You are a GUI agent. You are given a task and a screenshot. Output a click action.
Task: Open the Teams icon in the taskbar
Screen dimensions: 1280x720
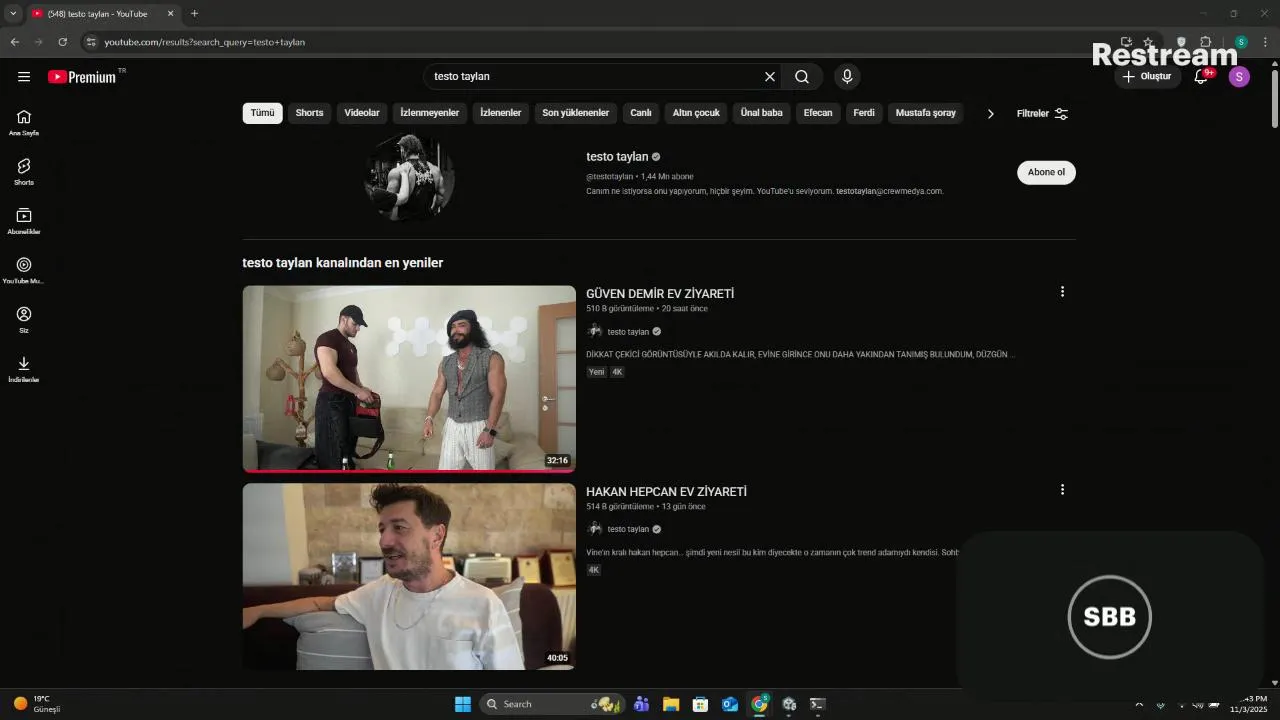click(x=641, y=704)
